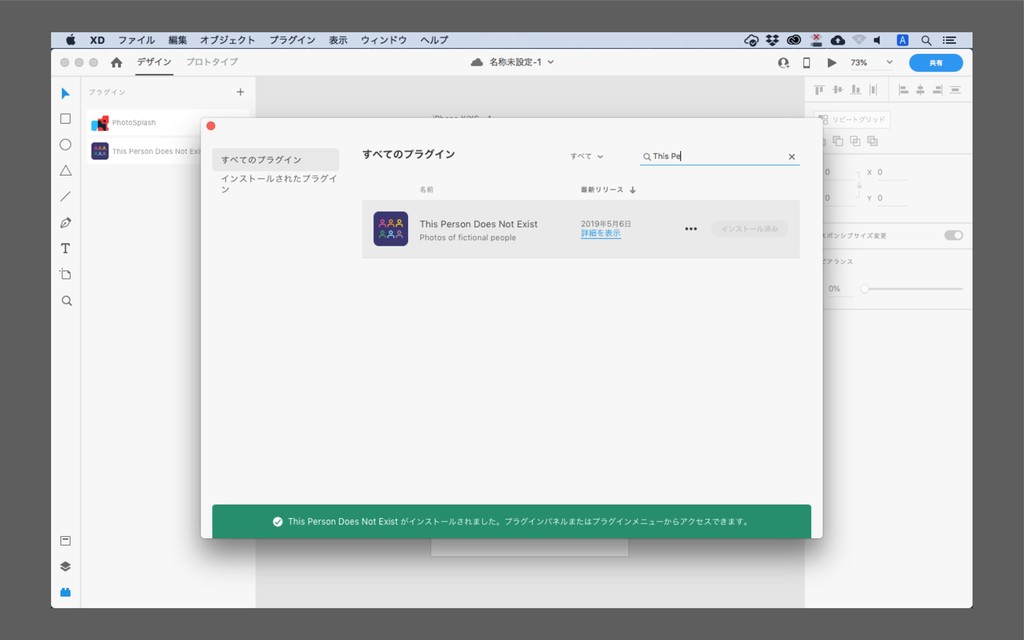Go to Home screen icon
This screenshot has width=1024, height=640.
click(x=116, y=62)
